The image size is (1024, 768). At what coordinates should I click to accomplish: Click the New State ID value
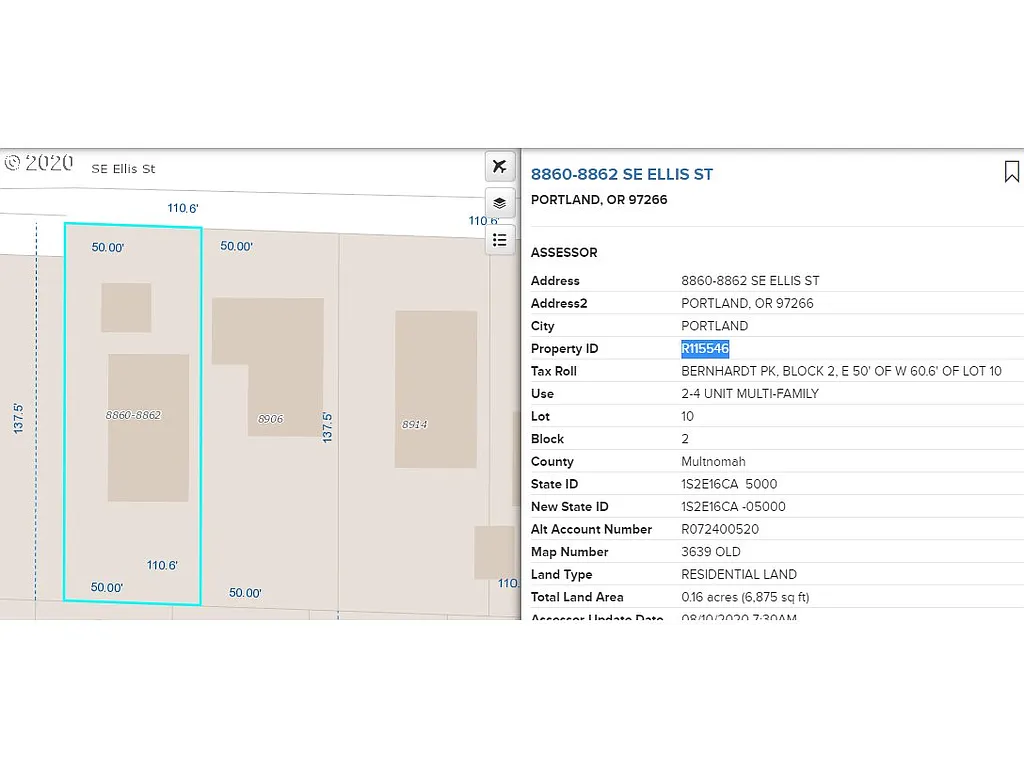click(x=733, y=507)
